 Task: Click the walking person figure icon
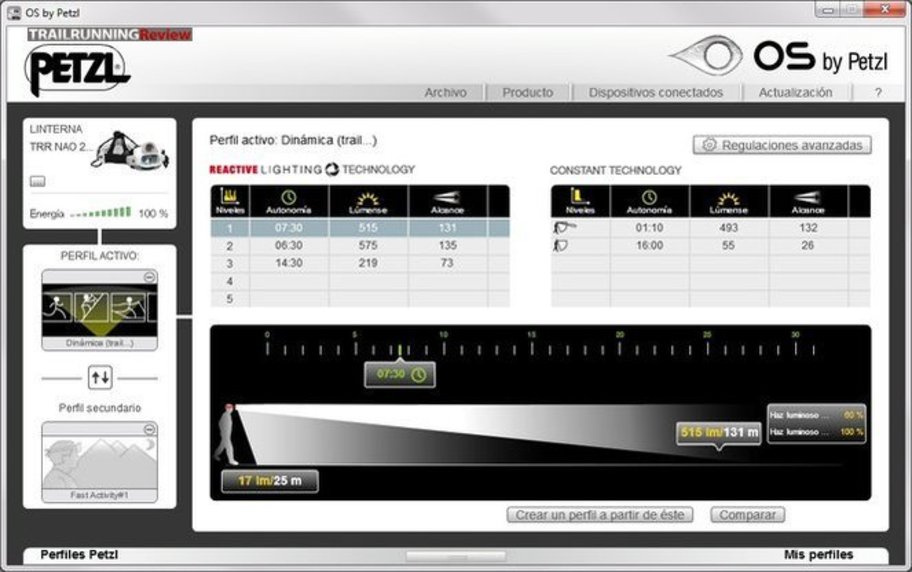(x=226, y=434)
